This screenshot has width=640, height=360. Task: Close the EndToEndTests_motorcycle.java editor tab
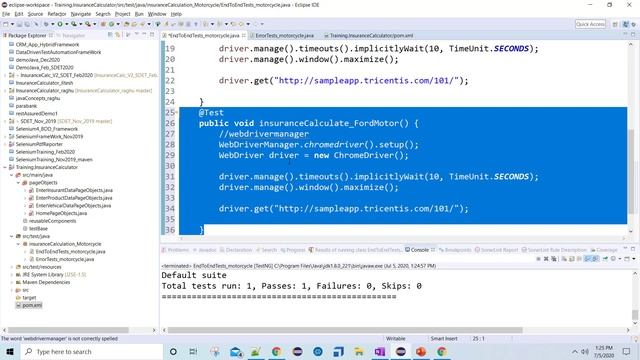pyautogui.click(x=244, y=36)
